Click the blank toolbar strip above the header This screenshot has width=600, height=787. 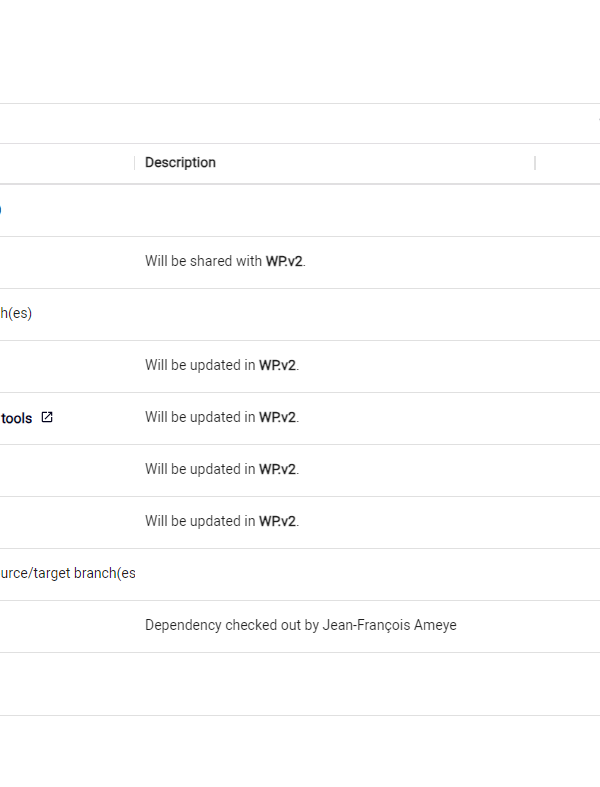(x=300, y=124)
